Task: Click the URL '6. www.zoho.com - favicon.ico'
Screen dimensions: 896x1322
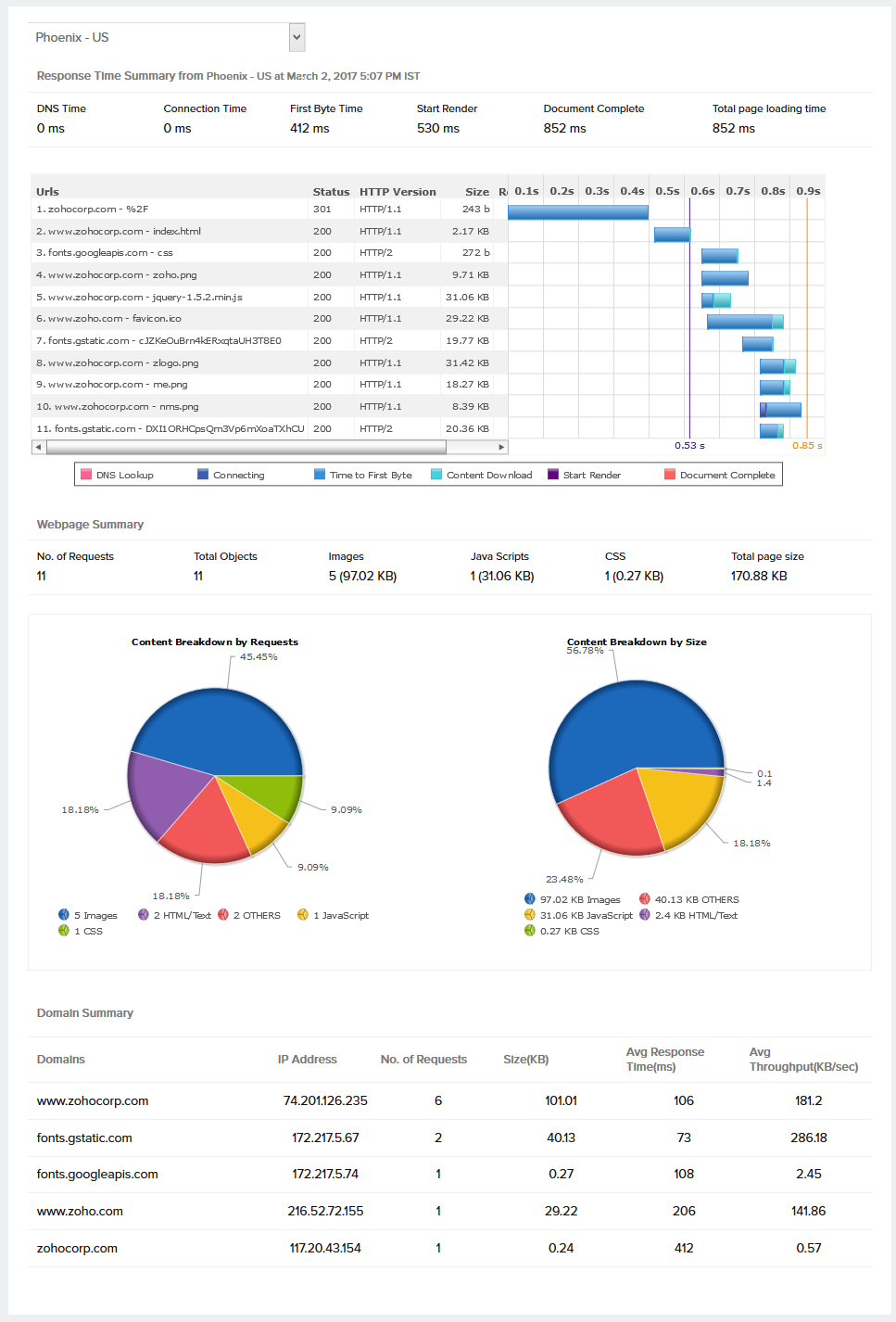Action: [x=108, y=319]
